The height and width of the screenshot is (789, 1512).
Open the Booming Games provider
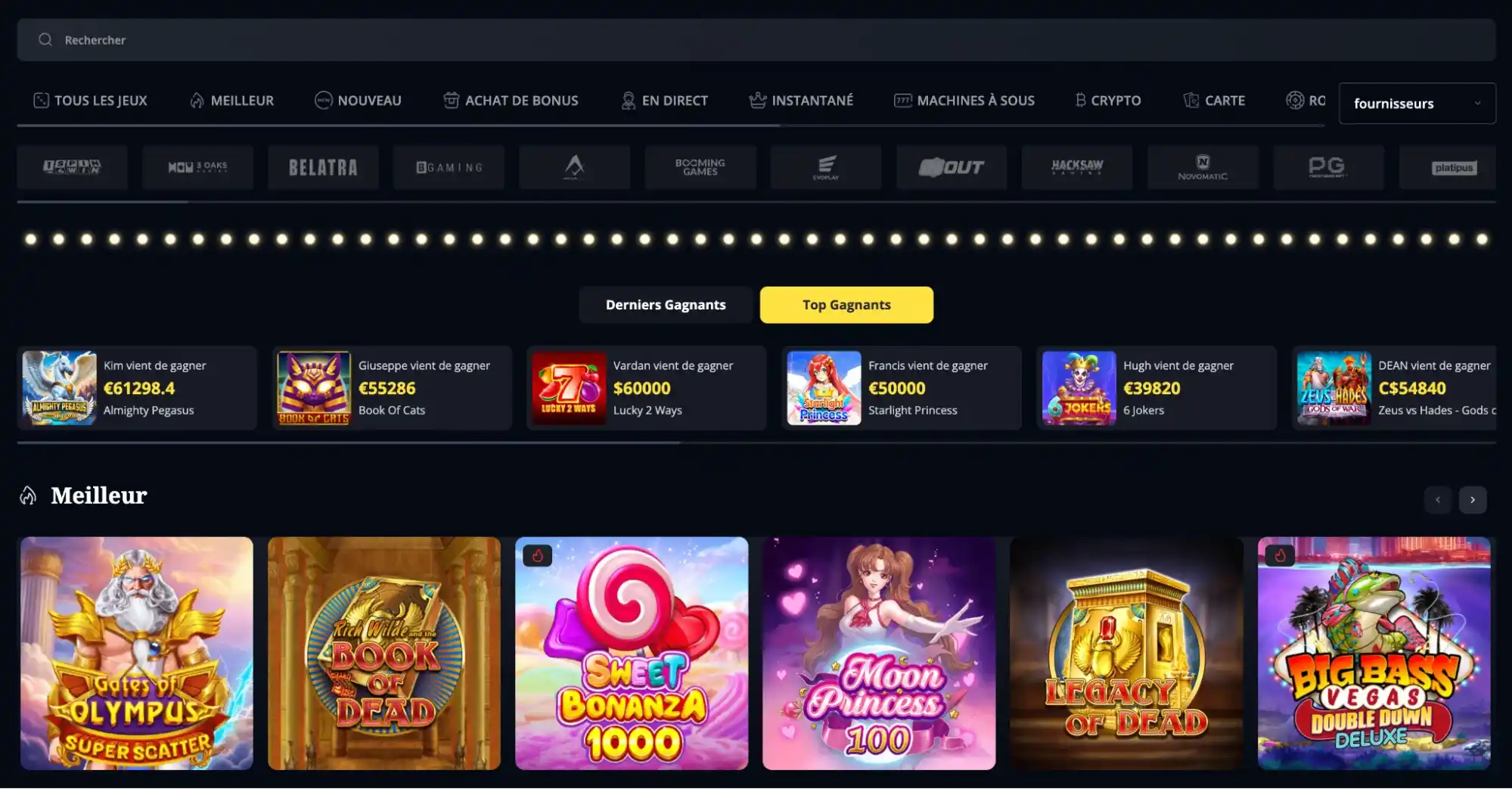700,167
